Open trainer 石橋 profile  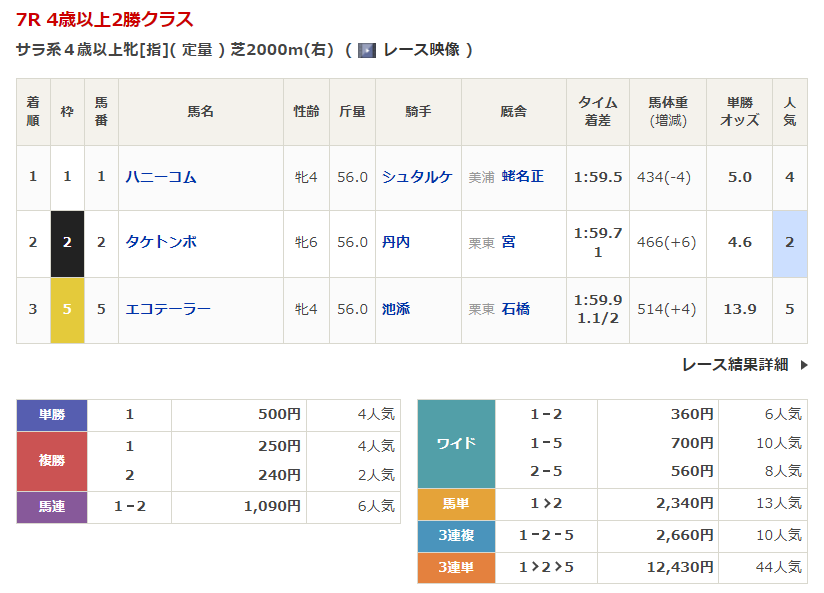click(515, 309)
